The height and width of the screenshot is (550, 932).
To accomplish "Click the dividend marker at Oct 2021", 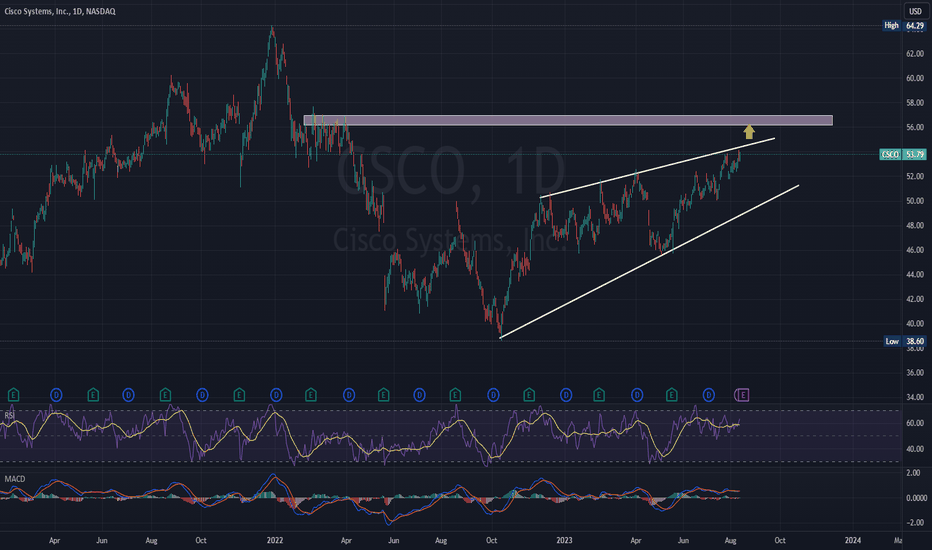I will (203, 394).
